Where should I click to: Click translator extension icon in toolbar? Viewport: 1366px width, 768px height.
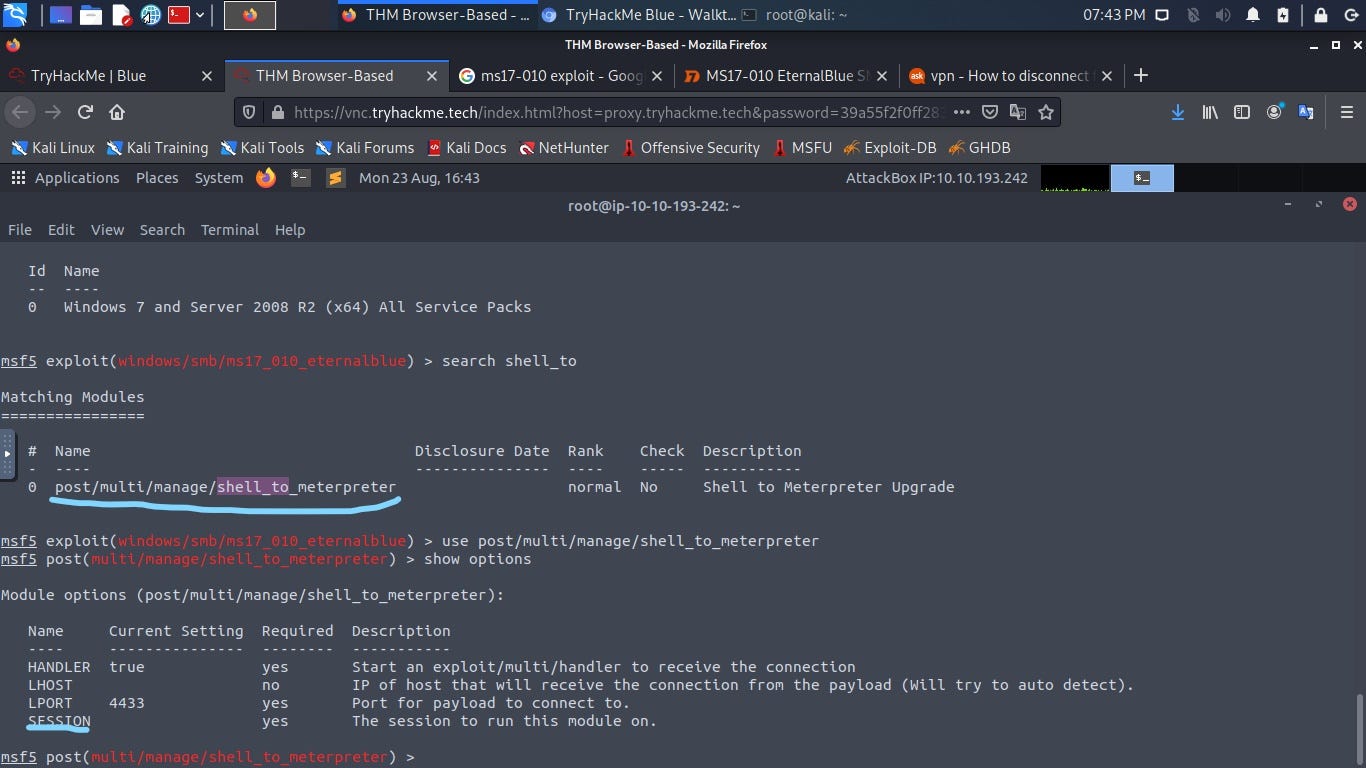click(1305, 112)
